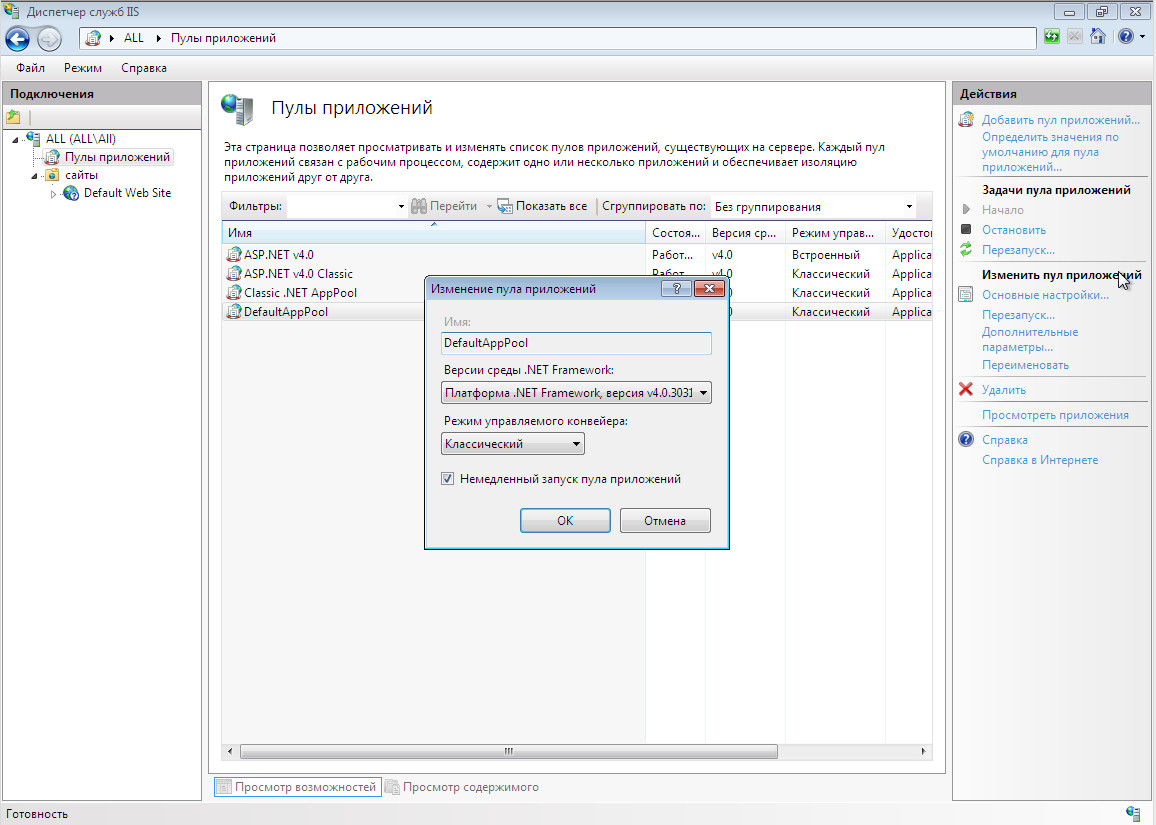Collapse the сайты tree node

tap(34, 176)
